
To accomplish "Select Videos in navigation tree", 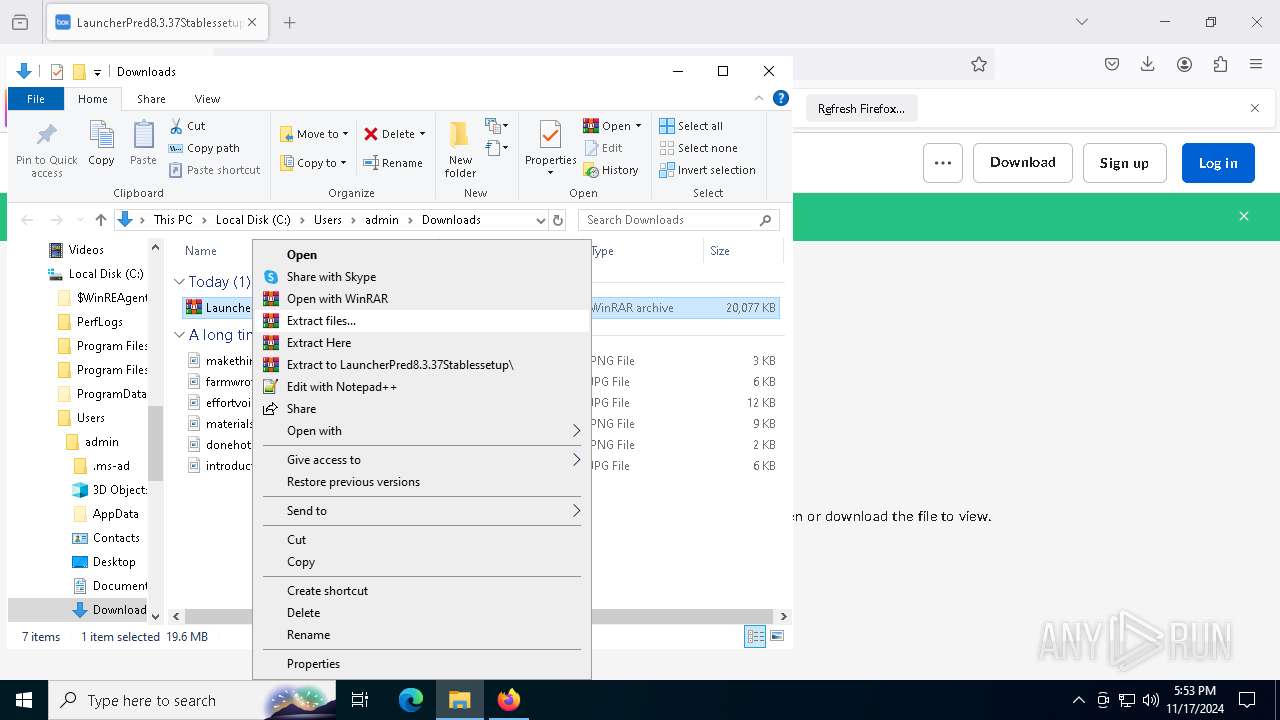I will click(76, 250).
